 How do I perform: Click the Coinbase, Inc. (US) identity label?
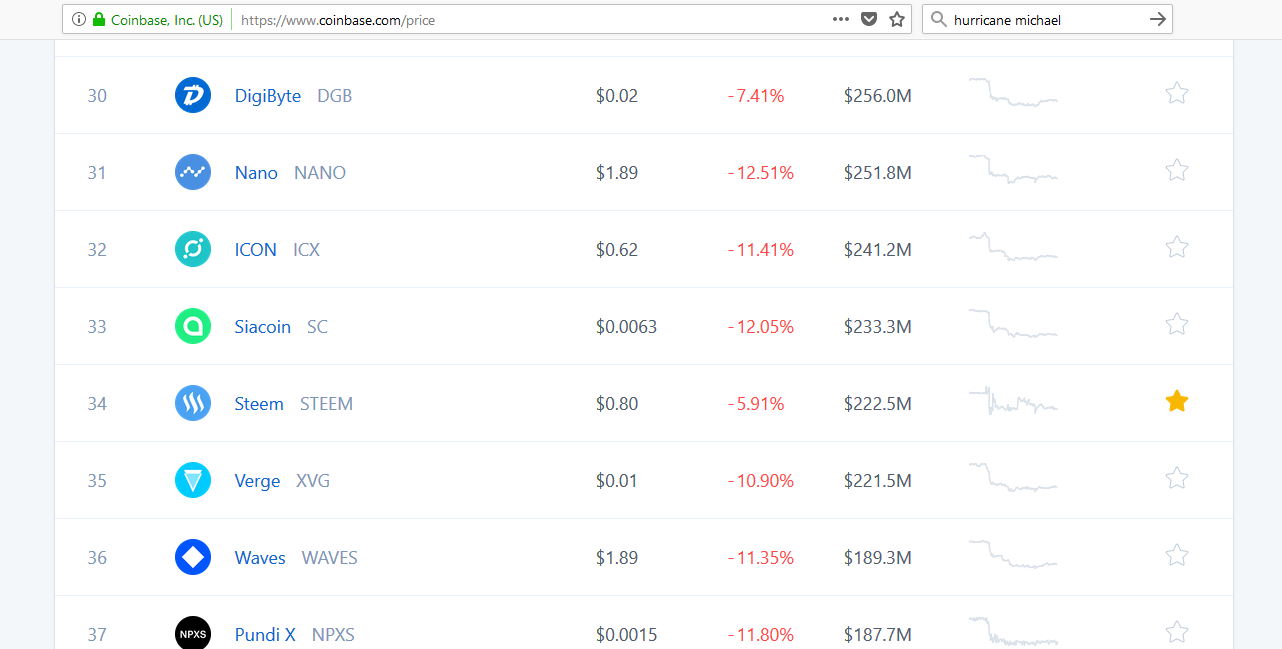pyautogui.click(x=167, y=20)
